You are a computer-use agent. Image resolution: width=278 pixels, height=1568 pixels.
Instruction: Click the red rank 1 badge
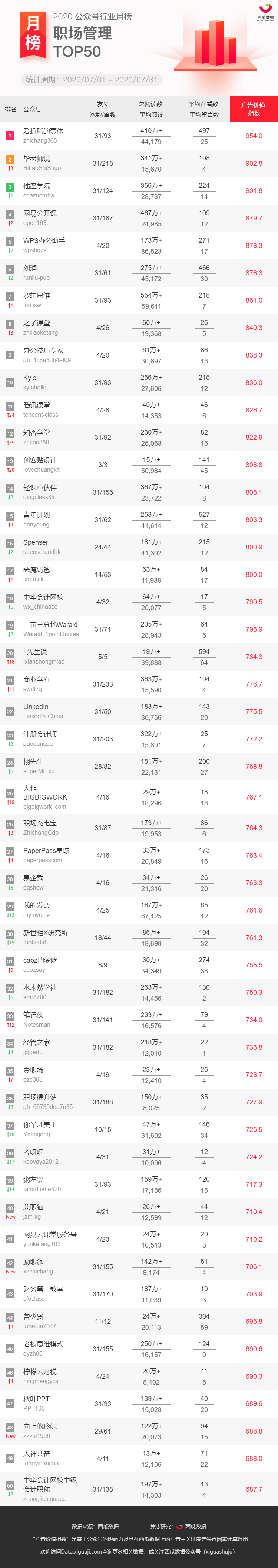point(10,136)
